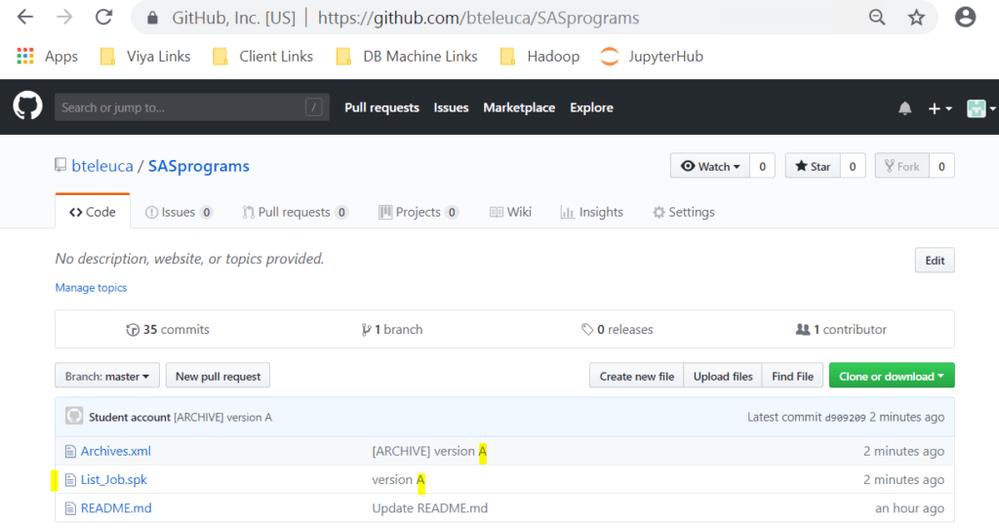Click the Create new file button
Screen dimensions: 999x529
636,376
